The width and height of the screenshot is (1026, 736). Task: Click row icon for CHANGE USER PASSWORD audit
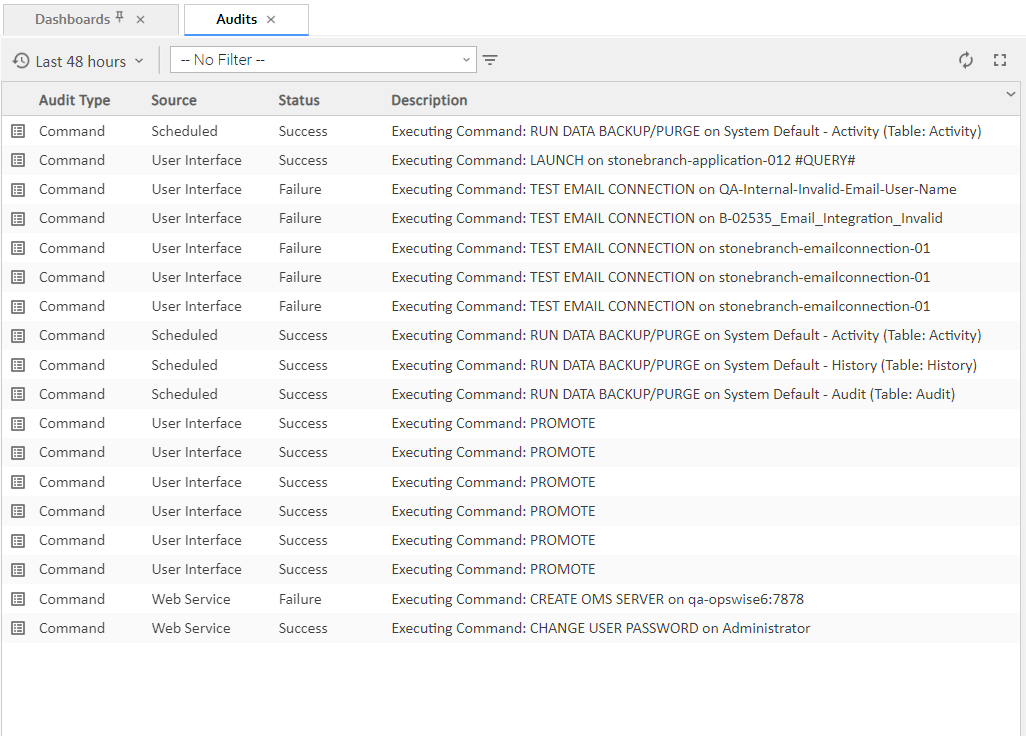point(18,628)
